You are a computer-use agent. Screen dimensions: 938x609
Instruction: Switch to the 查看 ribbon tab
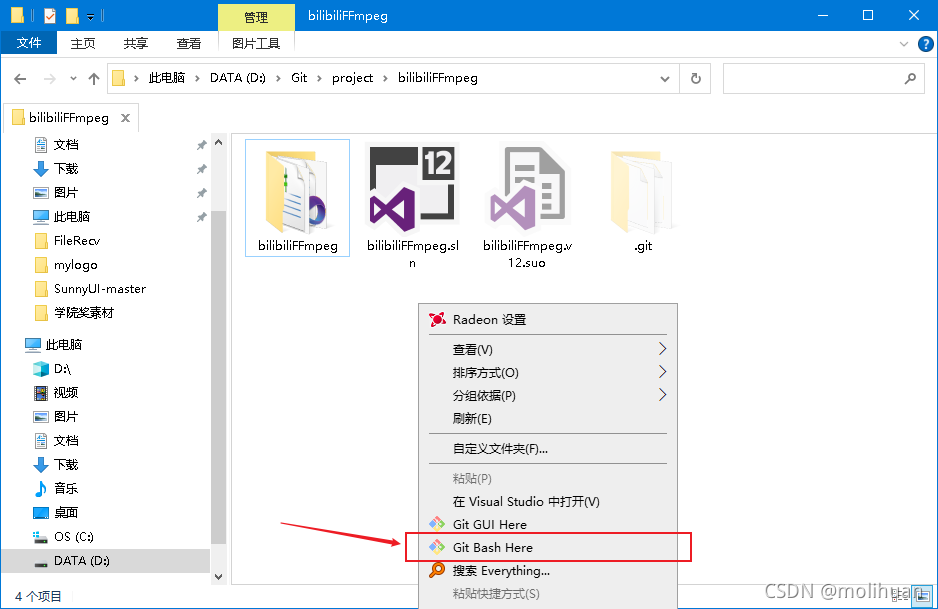[x=189, y=43]
